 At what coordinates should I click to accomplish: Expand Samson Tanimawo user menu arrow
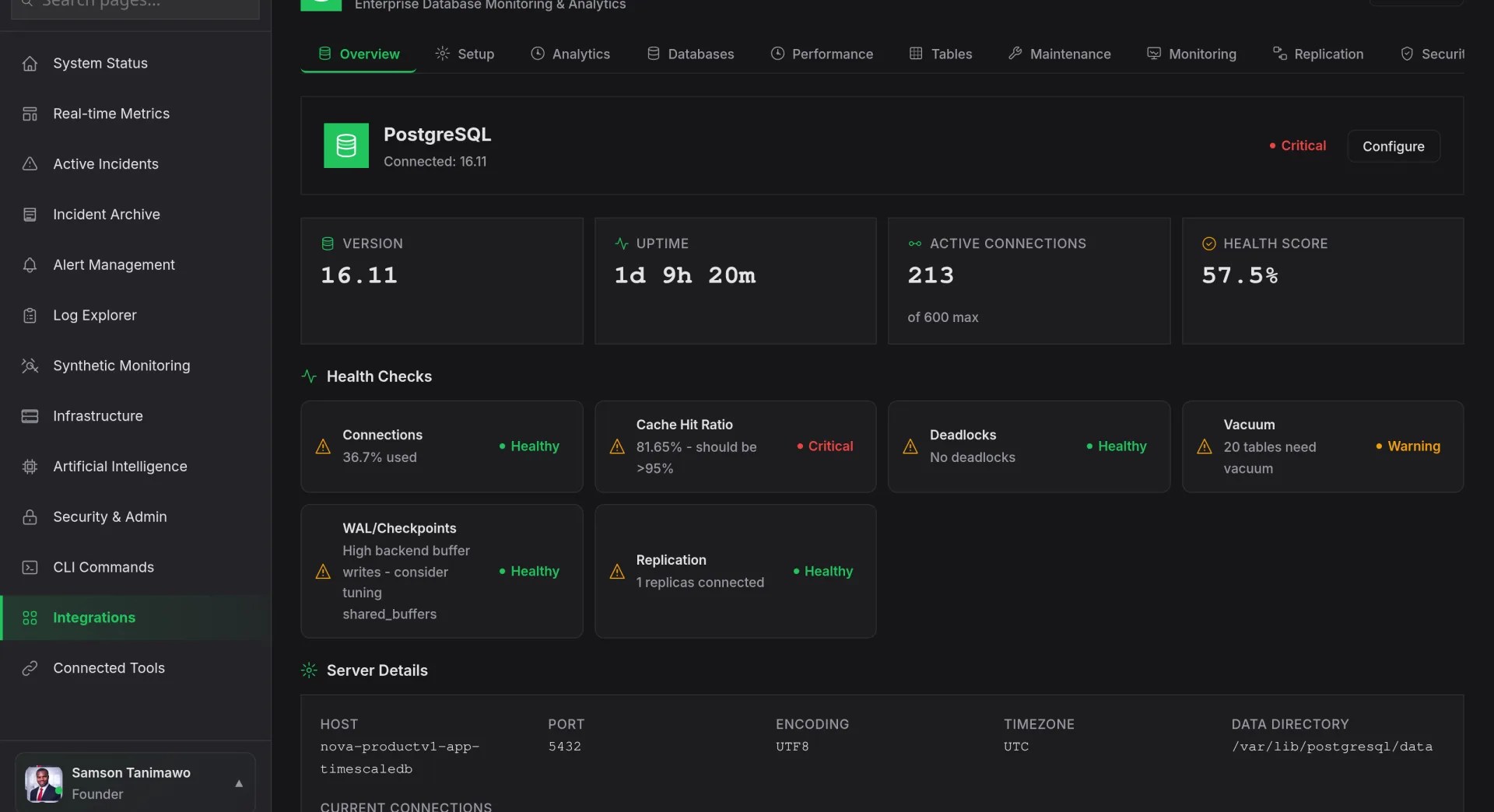coord(239,783)
